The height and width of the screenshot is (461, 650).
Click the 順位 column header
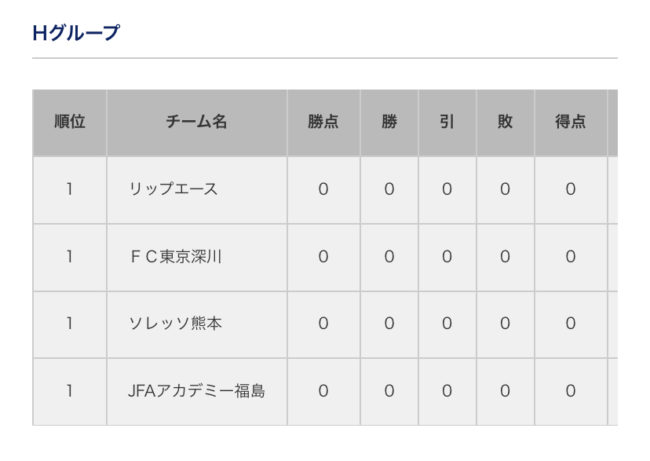click(69, 122)
